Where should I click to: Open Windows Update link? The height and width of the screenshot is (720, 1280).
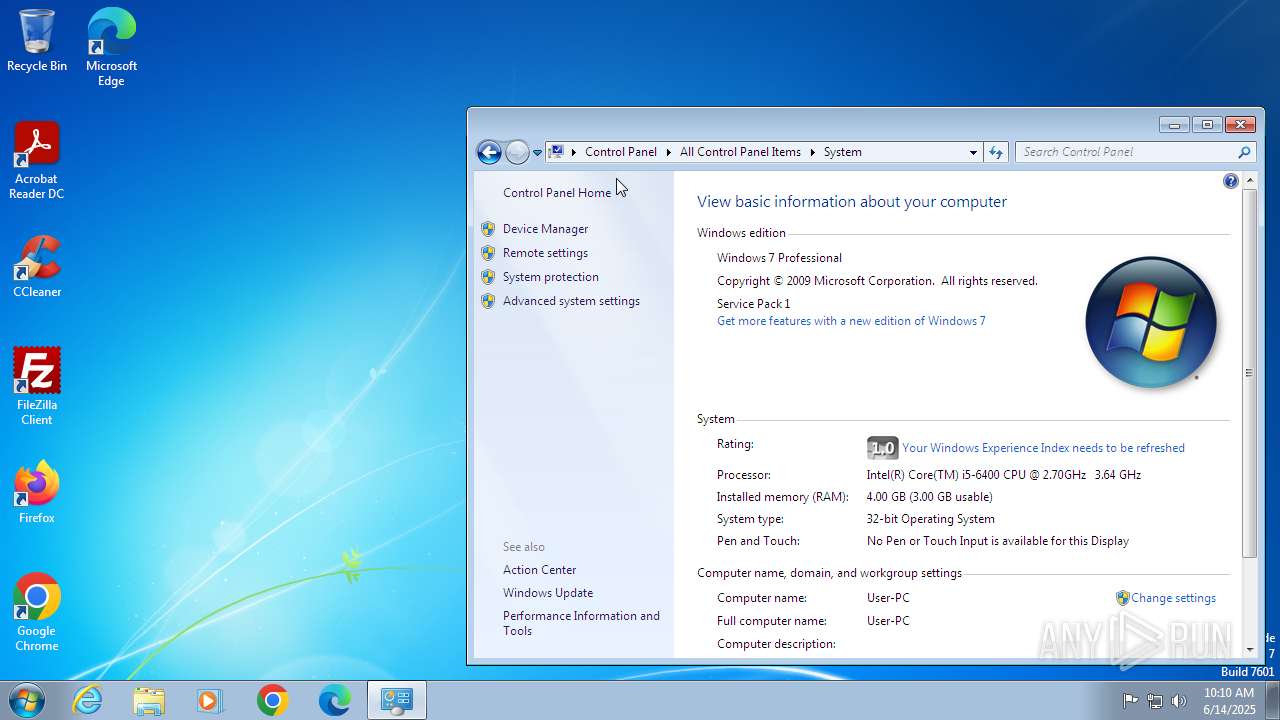pos(548,593)
